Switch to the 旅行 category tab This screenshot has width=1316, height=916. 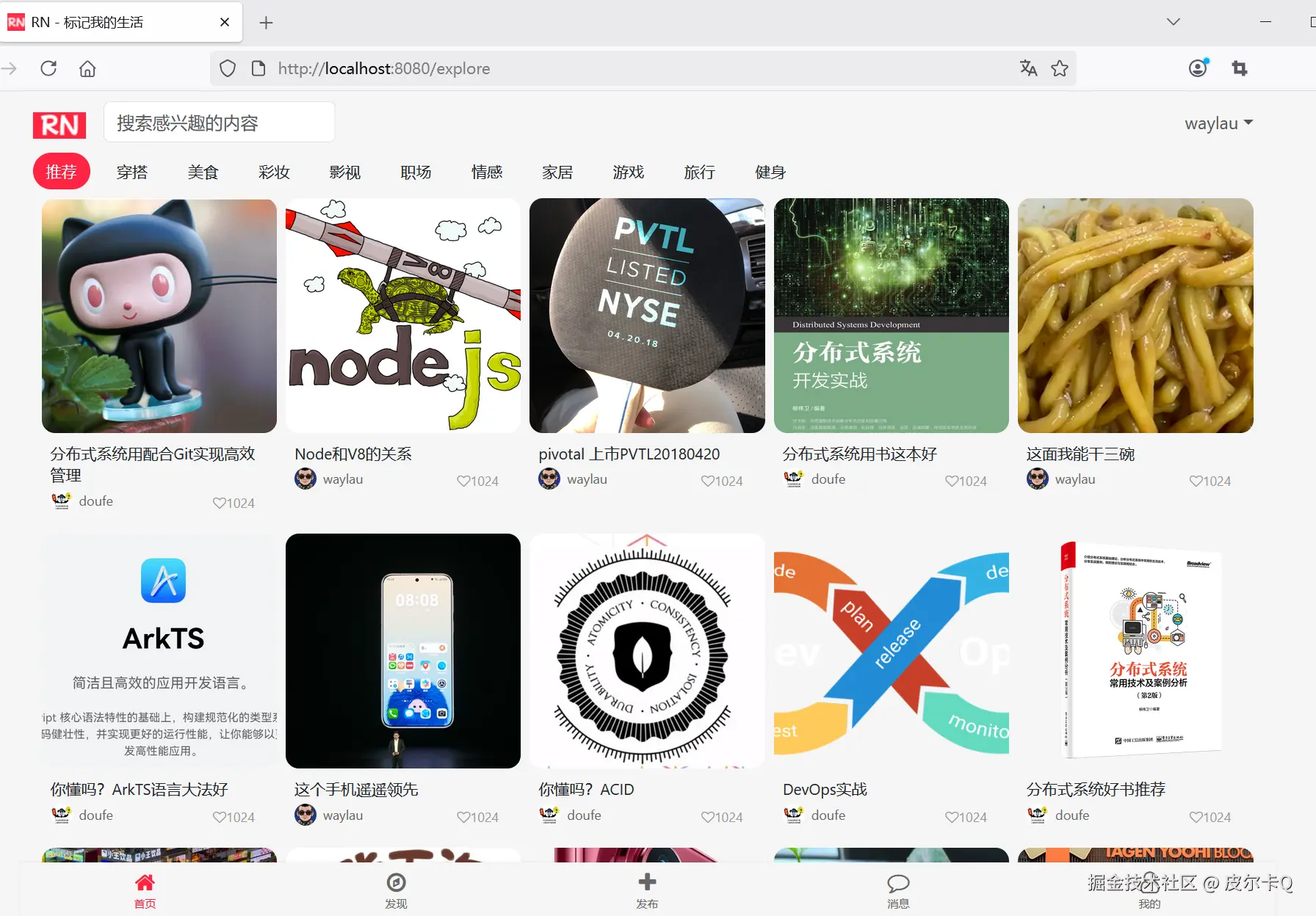(x=699, y=172)
